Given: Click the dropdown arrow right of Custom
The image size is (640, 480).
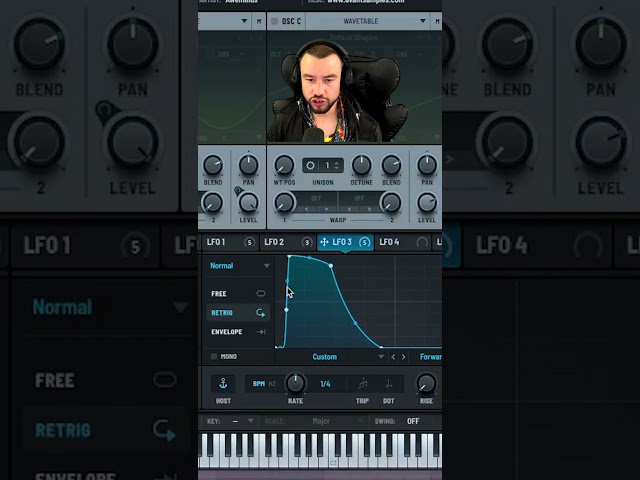Looking at the screenshot, I should (x=381, y=357).
